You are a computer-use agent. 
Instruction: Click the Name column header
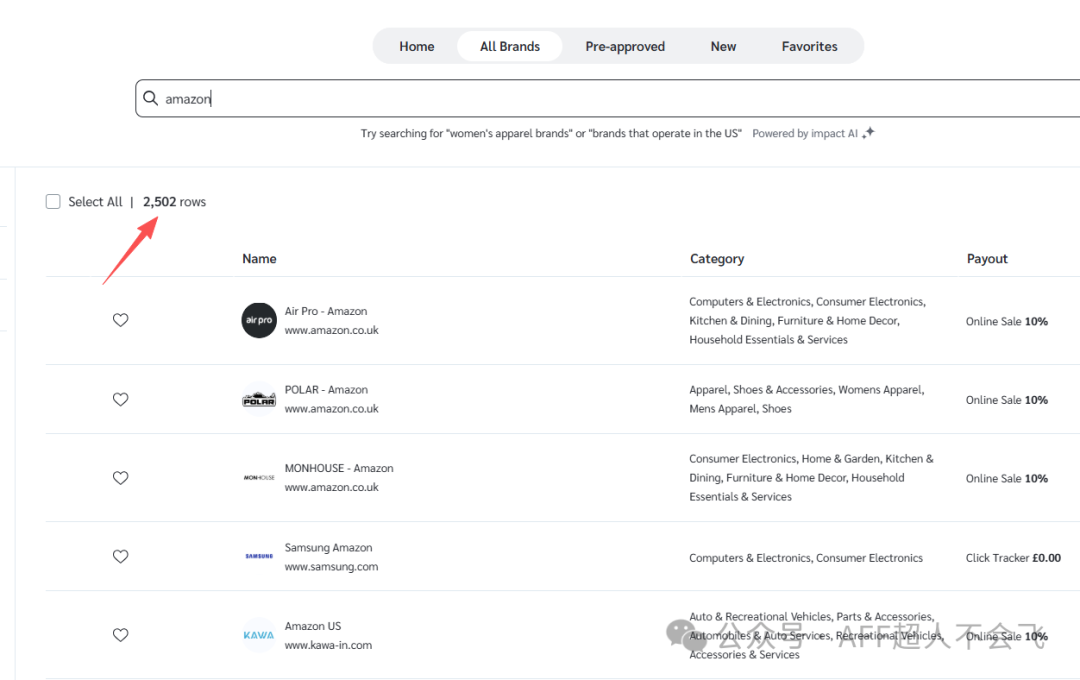(x=259, y=258)
